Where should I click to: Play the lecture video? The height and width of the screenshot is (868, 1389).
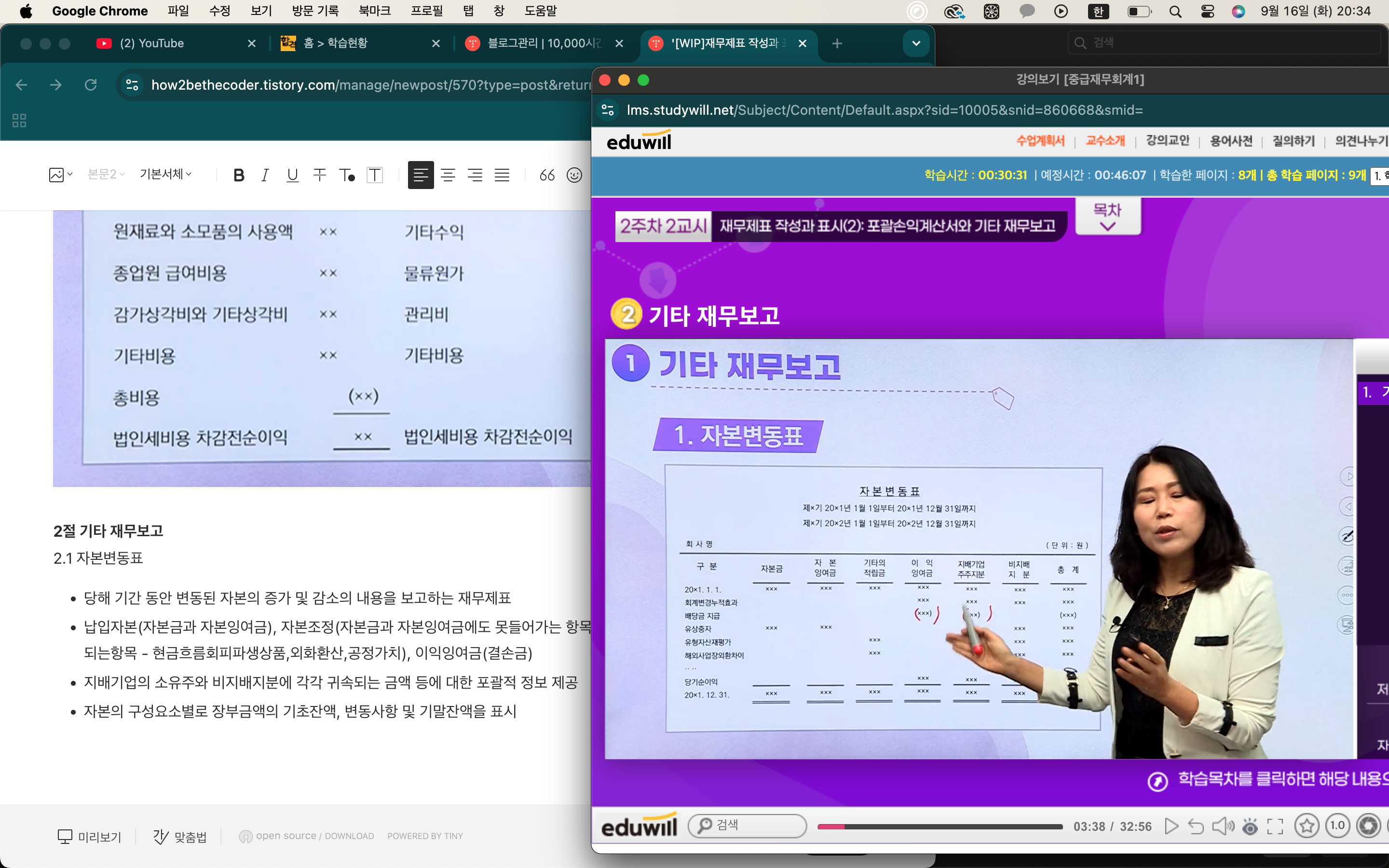(x=1171, y=826)
